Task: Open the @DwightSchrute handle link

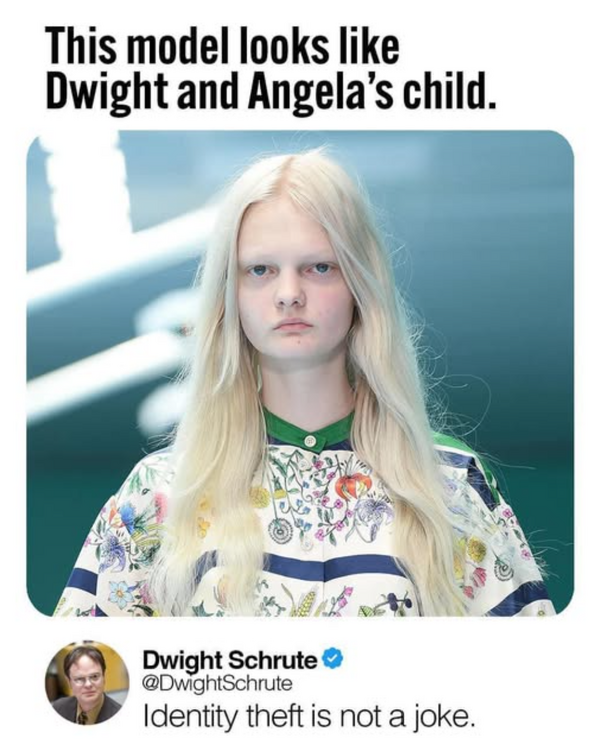Action: coord(217,683)
